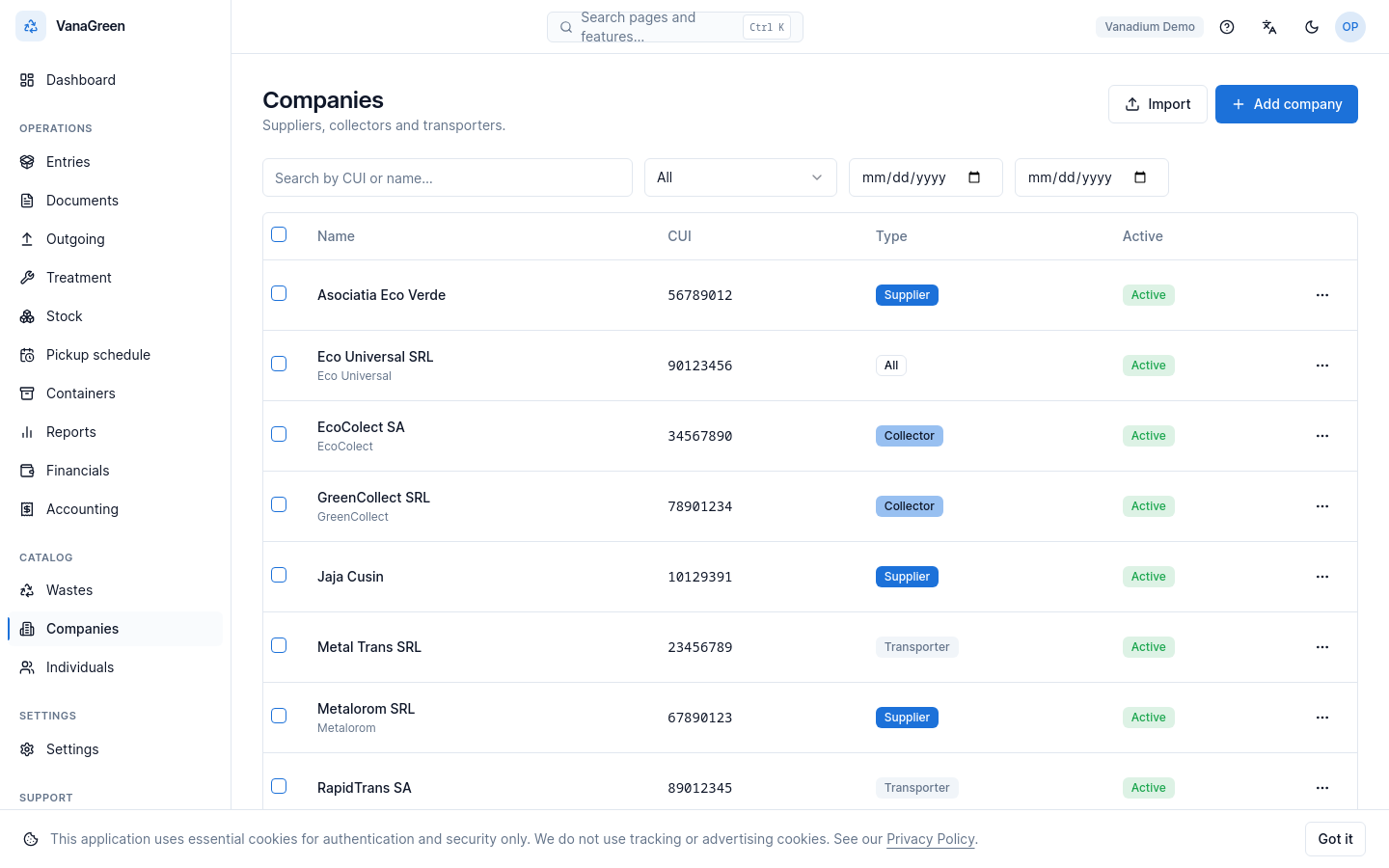The image size is (1389, 868).
Task: Click the Stock boxes icon
Action: point(27,316)
